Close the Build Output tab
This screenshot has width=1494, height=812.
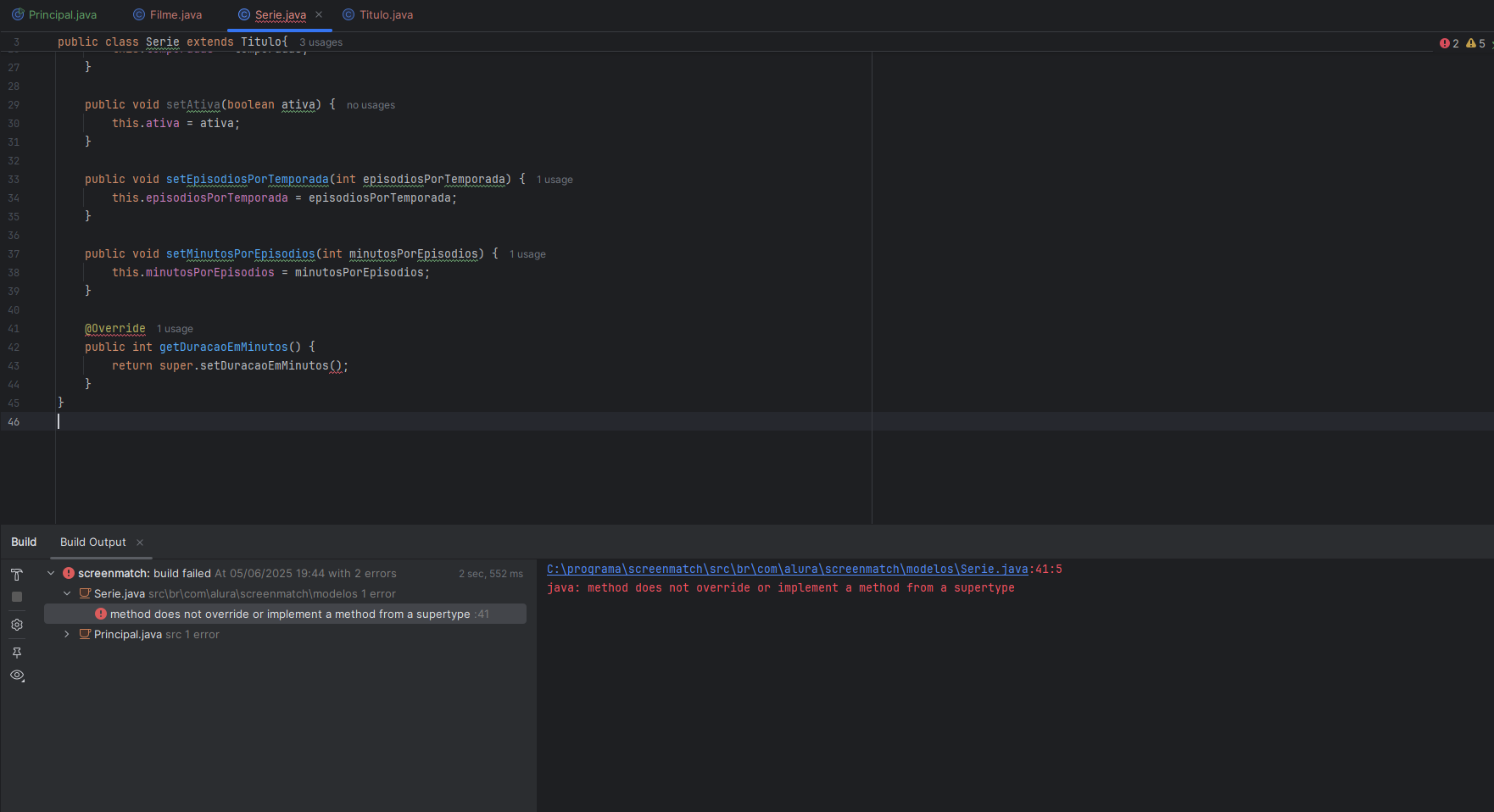(140, 542)
